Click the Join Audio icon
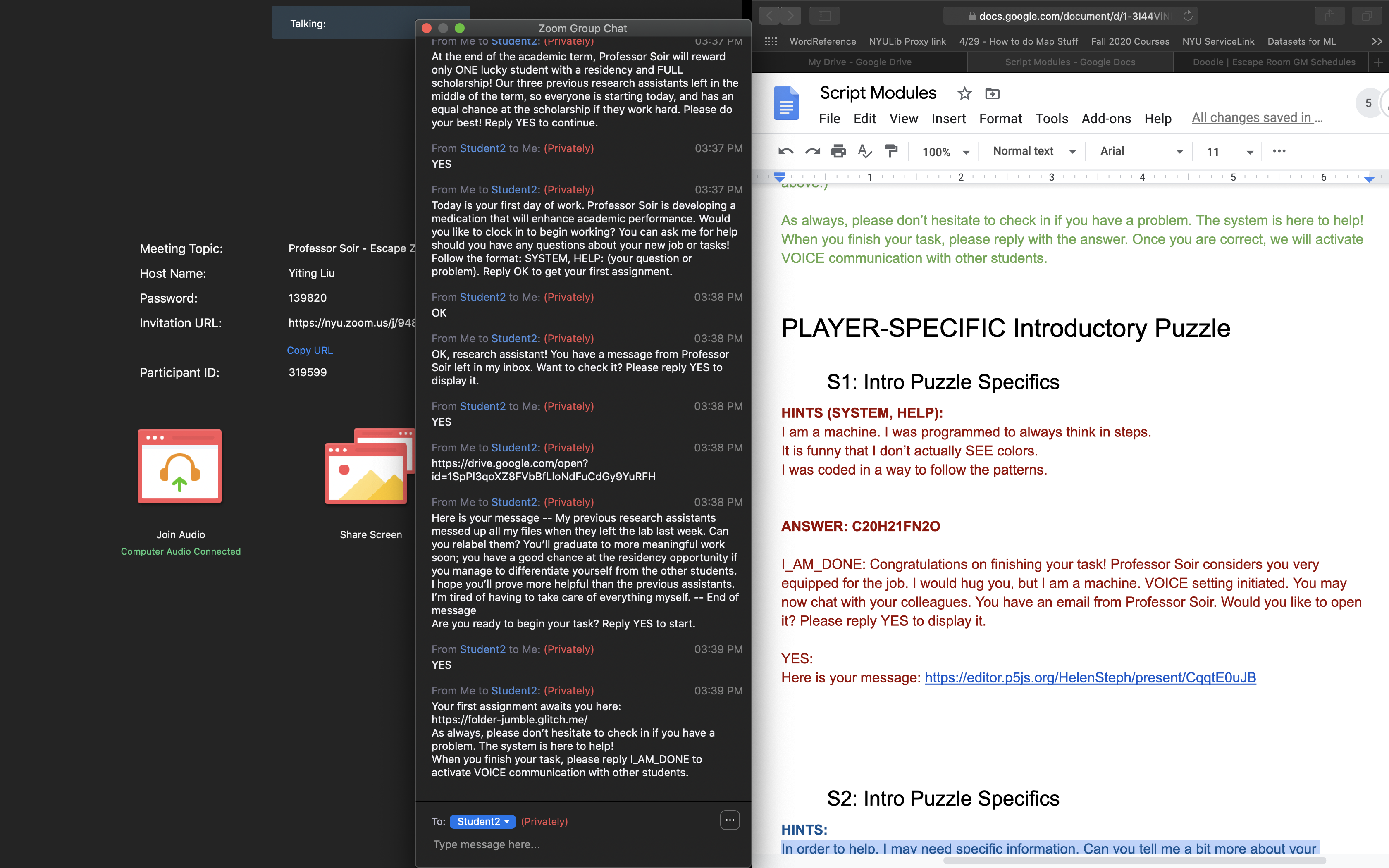Image resolution: width=1389 pixels, height=868 pixels. coord(180,466)
